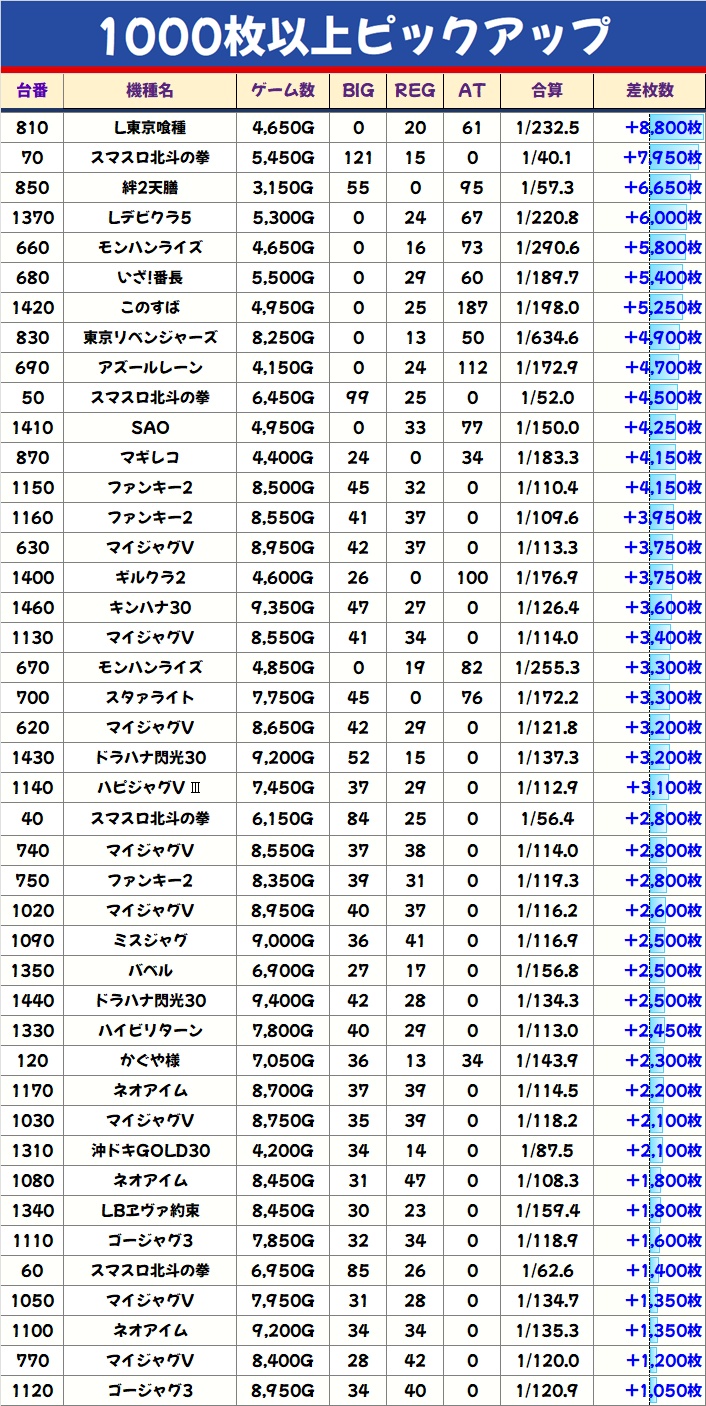Select the このすば row name cell
706x1406 pixels.
tap(150, 307)
